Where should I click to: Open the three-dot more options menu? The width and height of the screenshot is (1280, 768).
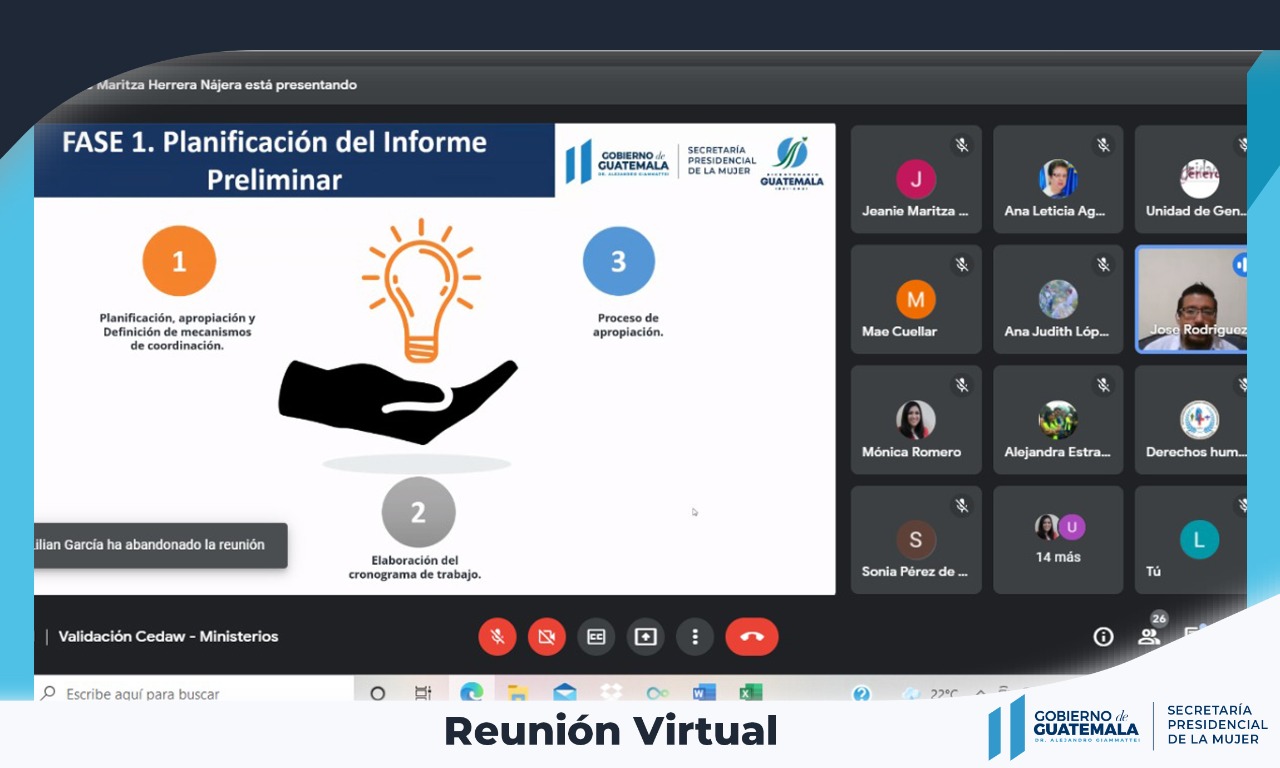tap(694, 637)
